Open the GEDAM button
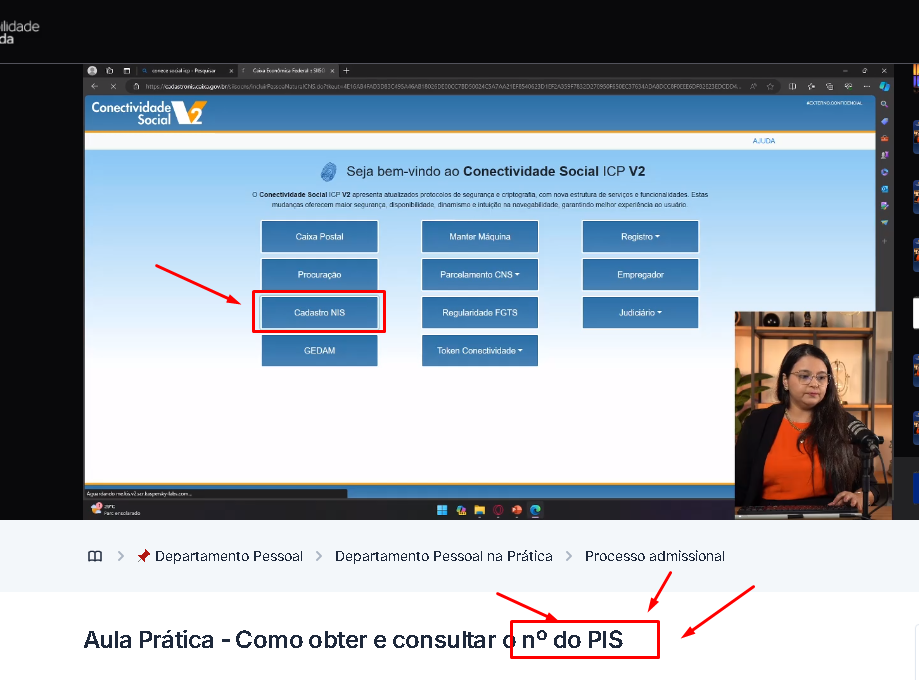919x680 pixels. coord(319,351)
